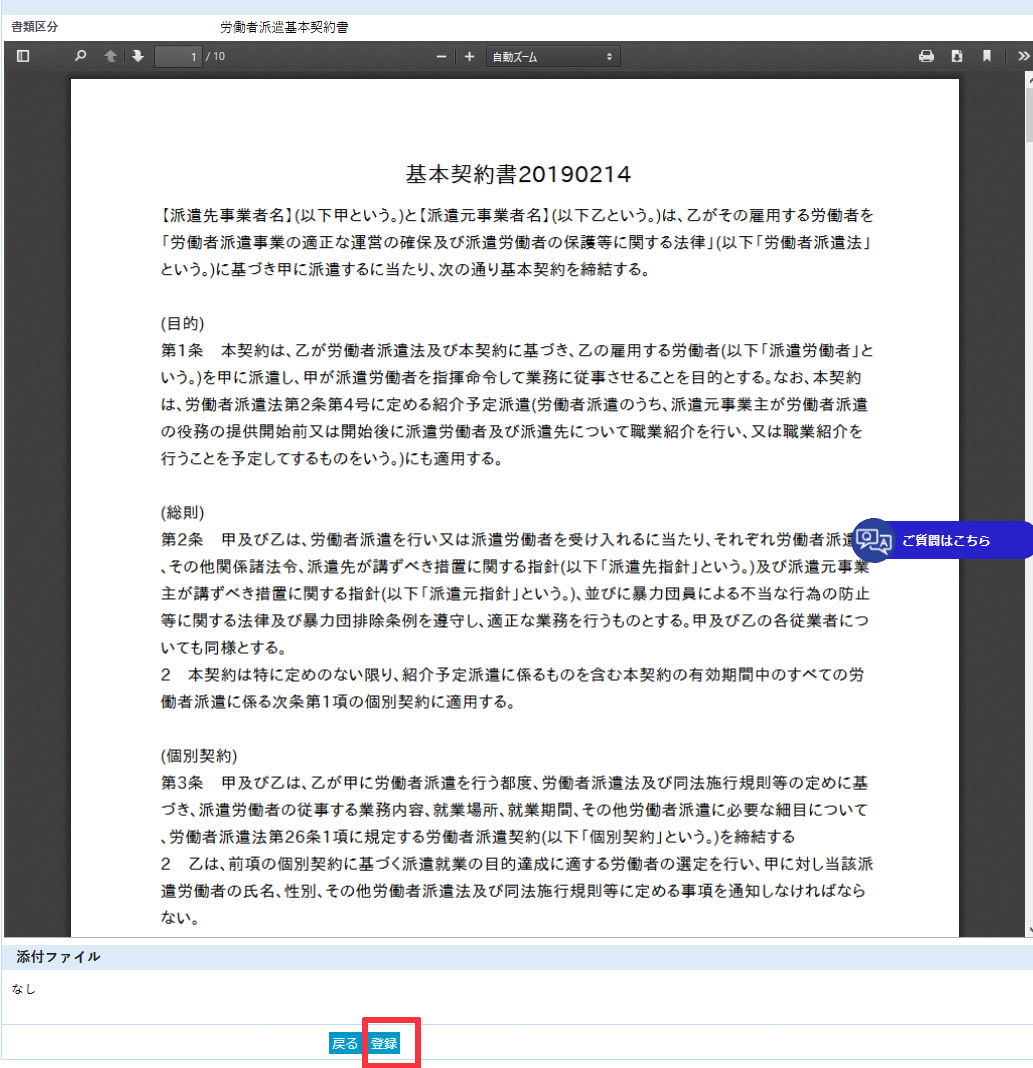Screen dimensions: 1033x1068
Task: Open the find-in-document search tool
Action: 80,57
